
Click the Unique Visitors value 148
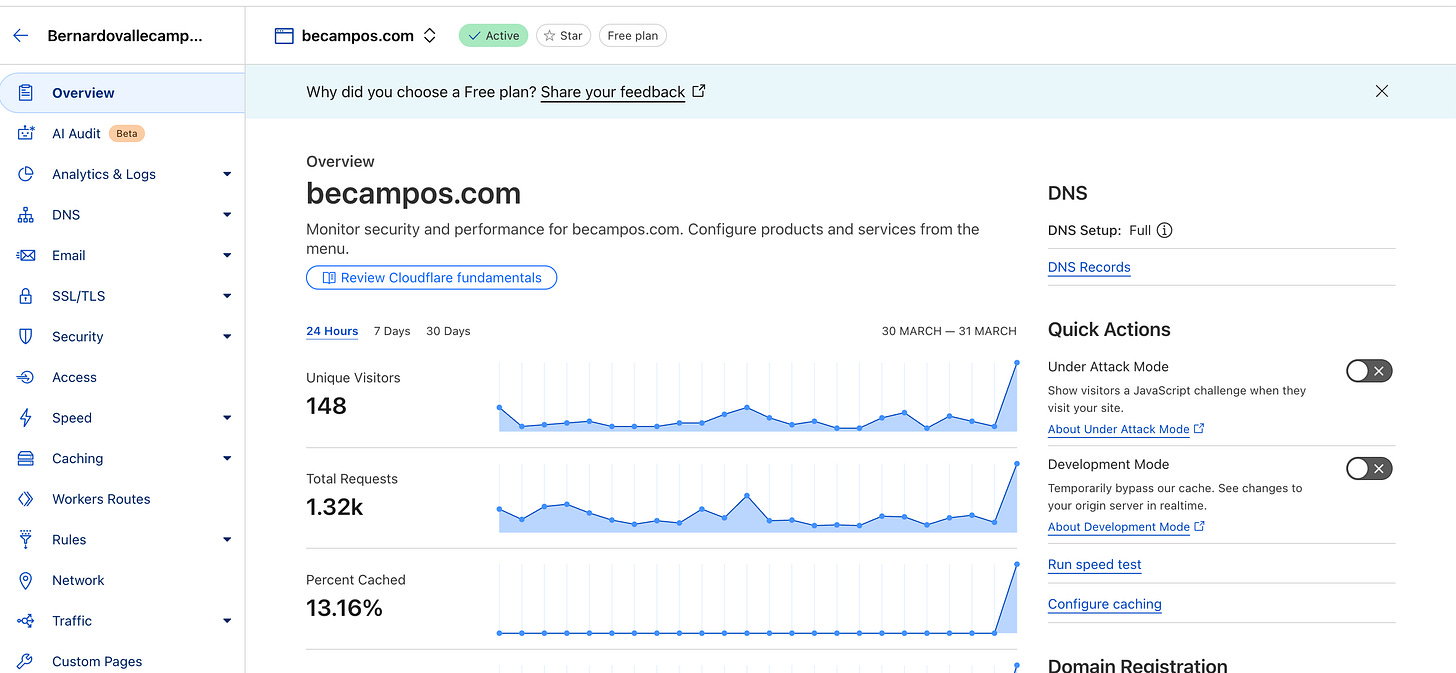click(326, 406)
